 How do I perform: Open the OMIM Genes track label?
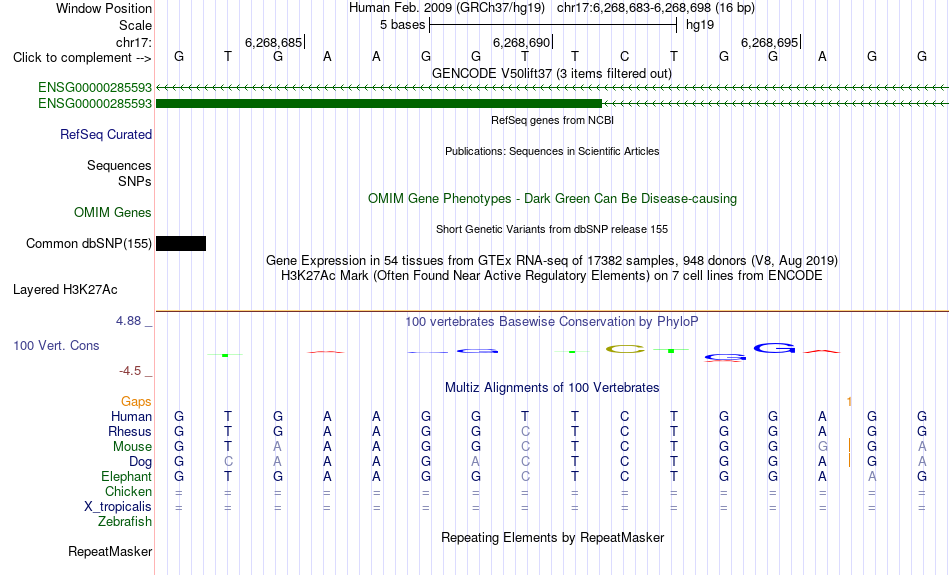[x=113, y=213]
